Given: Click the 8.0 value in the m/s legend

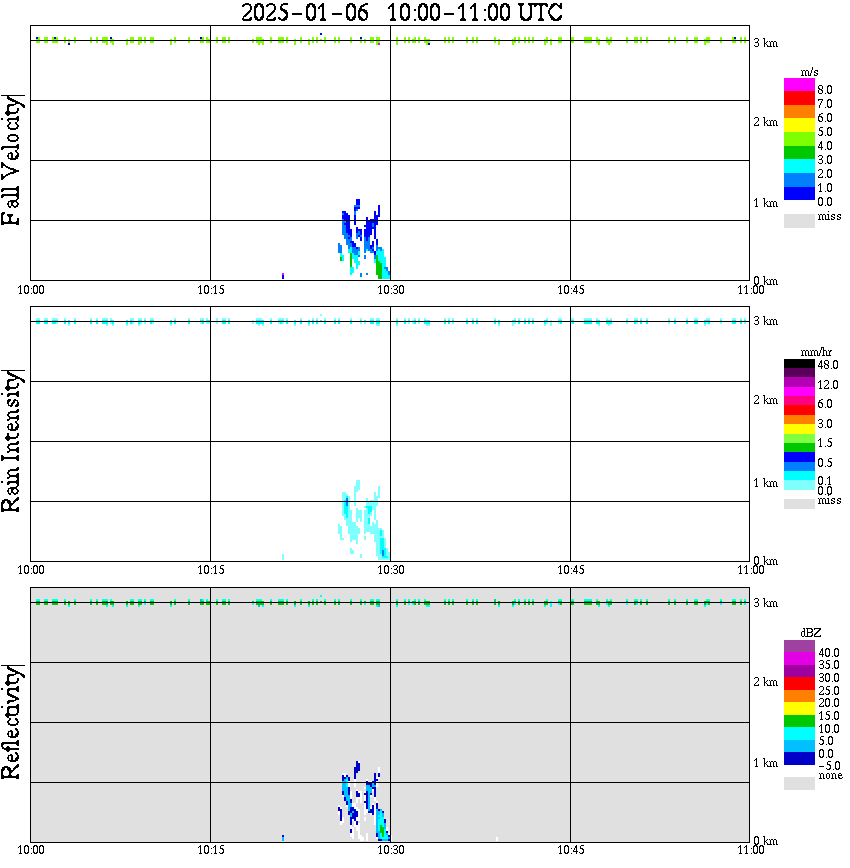Looking at the screenshot, I should [x=825, y=90].
